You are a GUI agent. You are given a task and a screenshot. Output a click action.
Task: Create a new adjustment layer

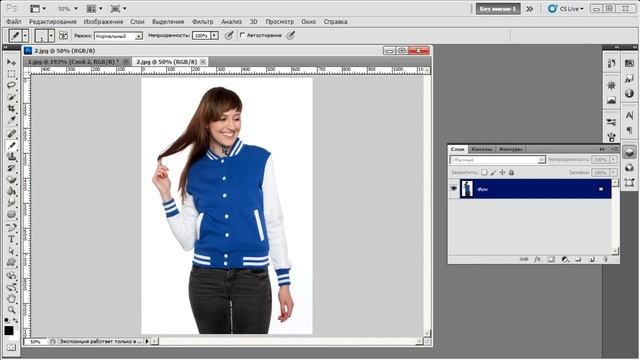(x=565, y=259)
